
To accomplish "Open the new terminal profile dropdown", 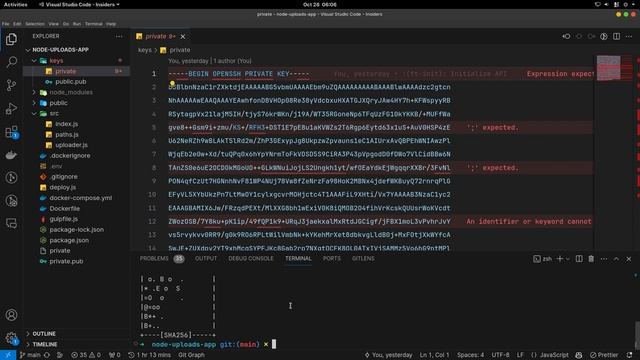I will point(567,259).
